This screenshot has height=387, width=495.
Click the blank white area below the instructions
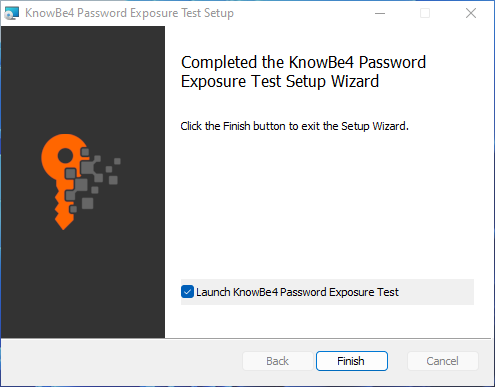click(327, 203)
